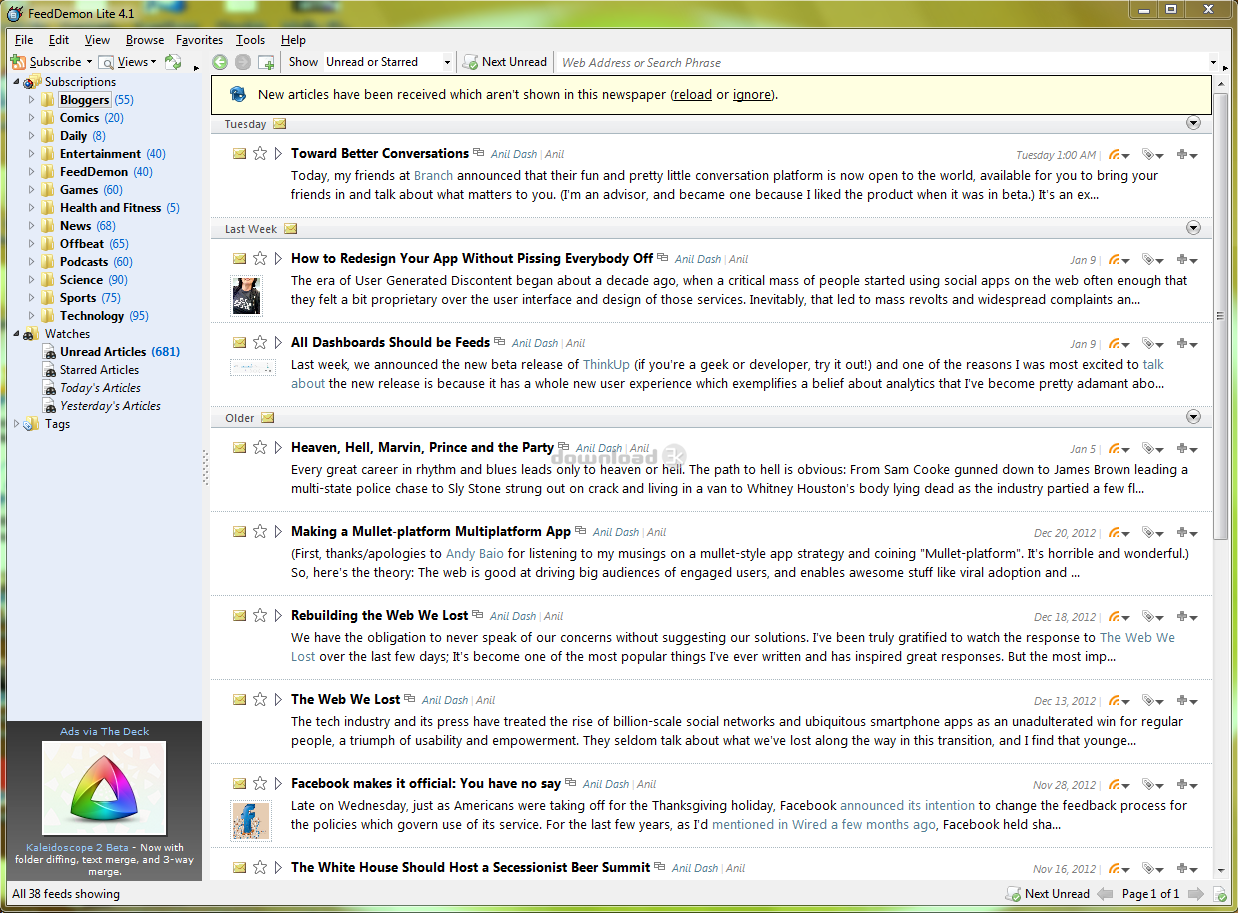
Task: Open feed menu for White House Beer Summit article
Action: click(1119, 869)
